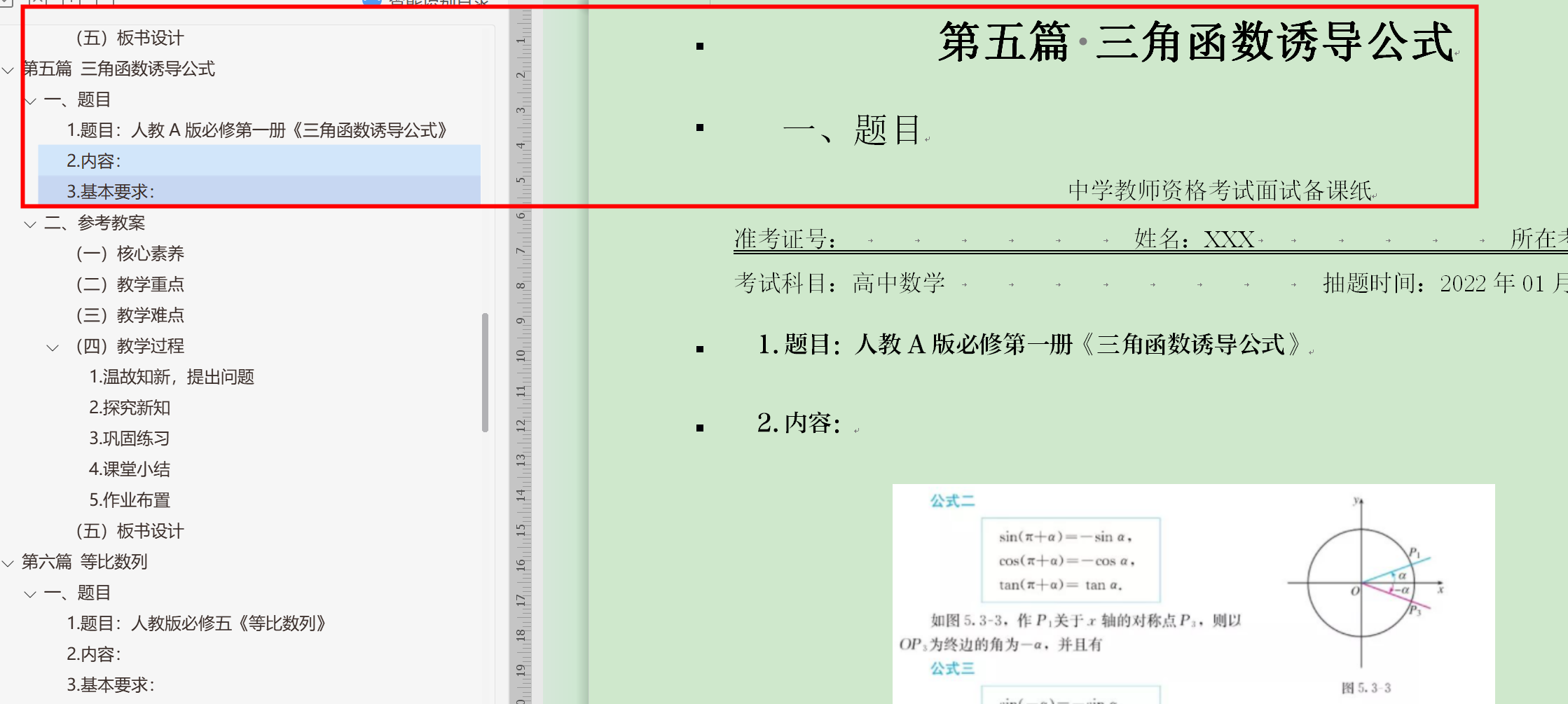Collapse 一、题目 under 第五篇 in outline
The image size is (1568, 704).
click(x=30, y=101)
